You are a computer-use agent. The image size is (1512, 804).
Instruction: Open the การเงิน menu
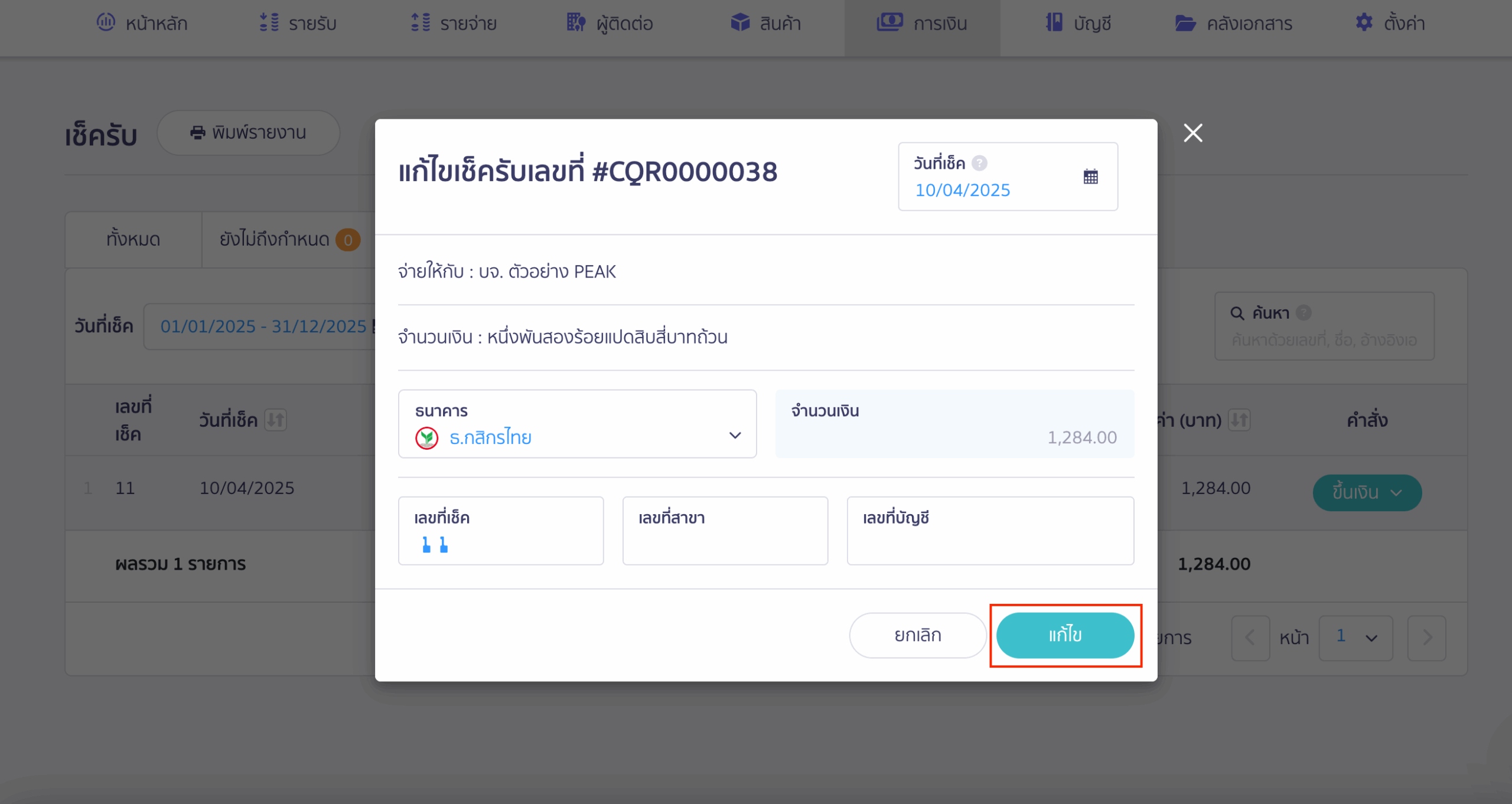pyautogui.click(x=921, y=24)
